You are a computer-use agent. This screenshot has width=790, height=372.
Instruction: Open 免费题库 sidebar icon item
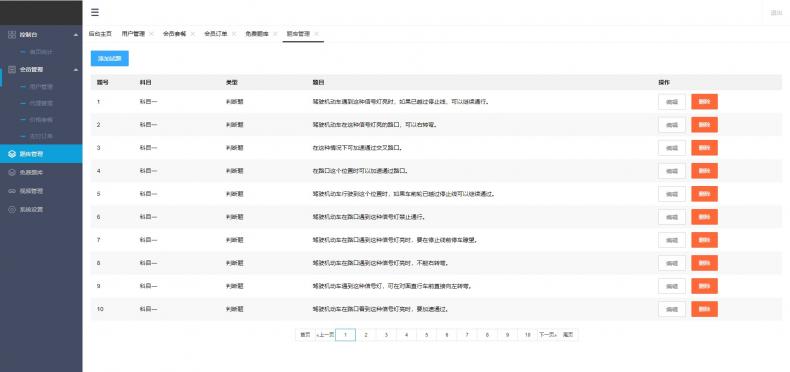[13, 172]
